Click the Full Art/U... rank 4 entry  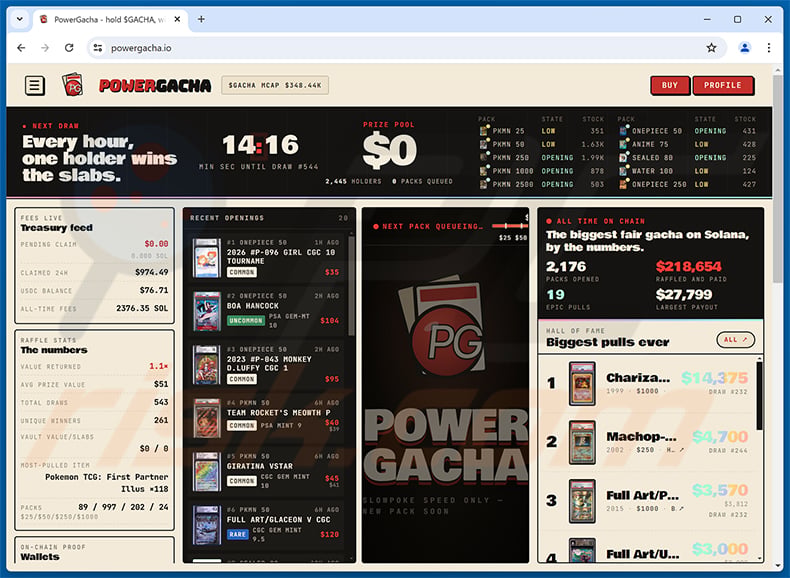647,550
